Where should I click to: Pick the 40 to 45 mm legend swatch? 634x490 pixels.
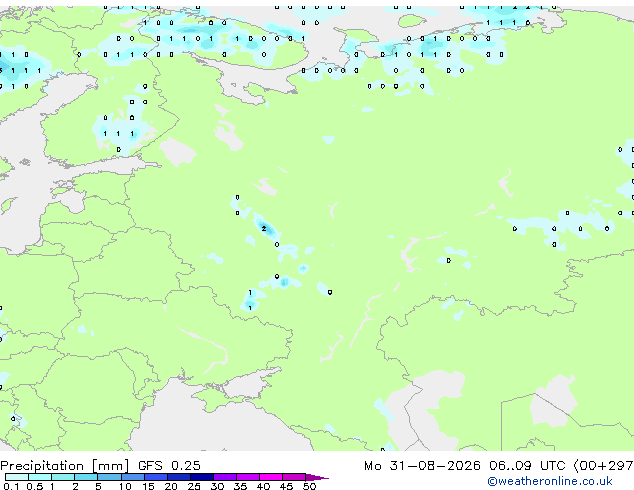pyautogui.click(x=271, y=477)
